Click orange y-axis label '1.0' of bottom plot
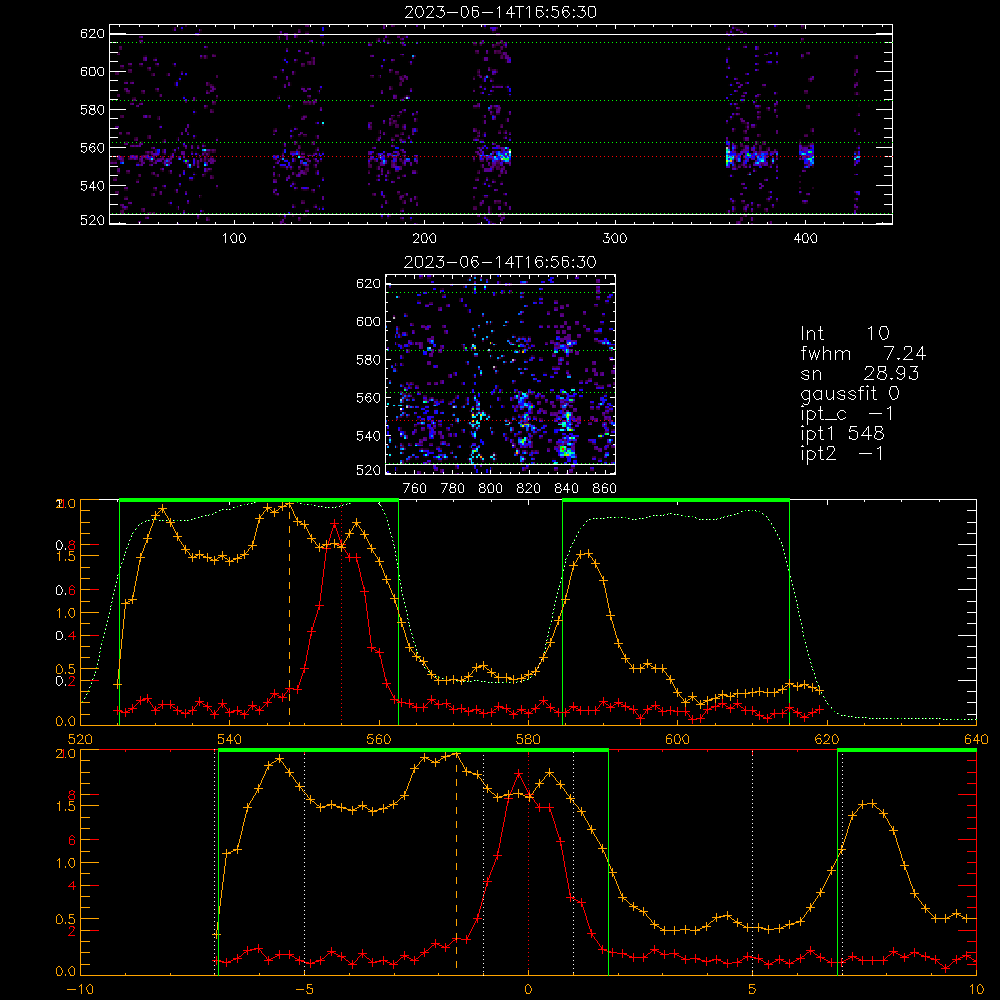Screen dimensions: 1000x1000 click(x=66, y=862)
